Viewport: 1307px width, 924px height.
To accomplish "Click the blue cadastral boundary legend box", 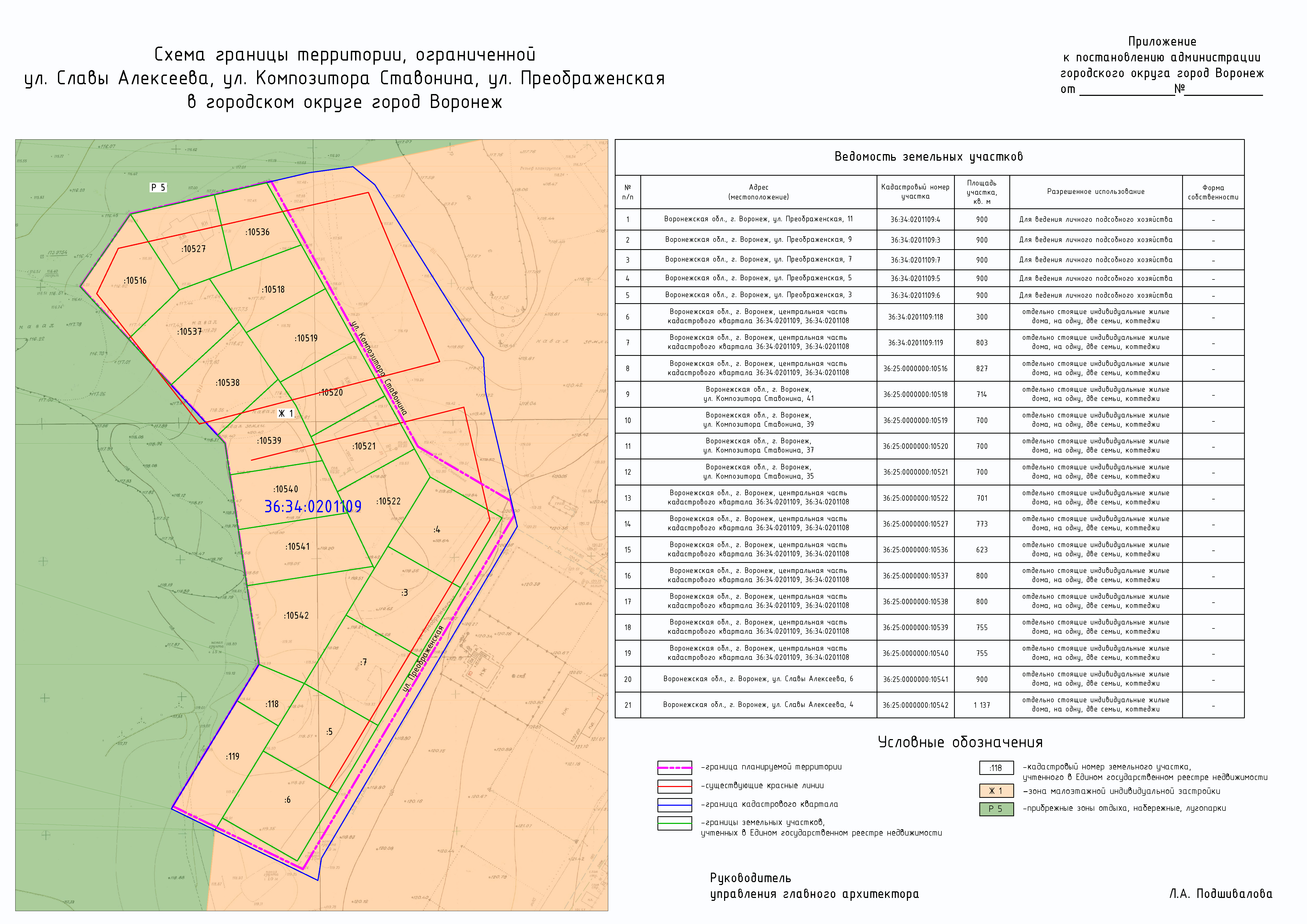I will [675, 804].
